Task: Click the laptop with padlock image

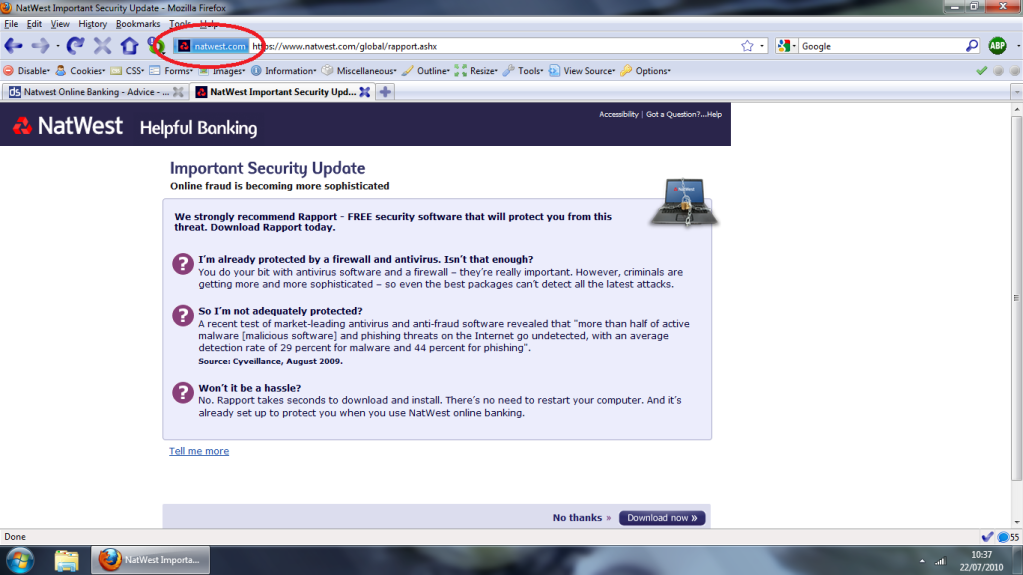Action: click(x=684, y=202)
